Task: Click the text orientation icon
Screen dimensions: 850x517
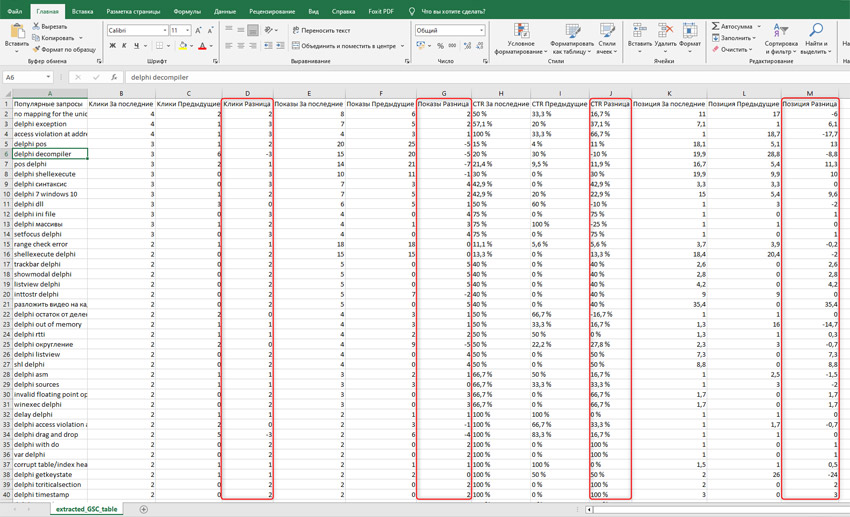Action: point(268,30)
